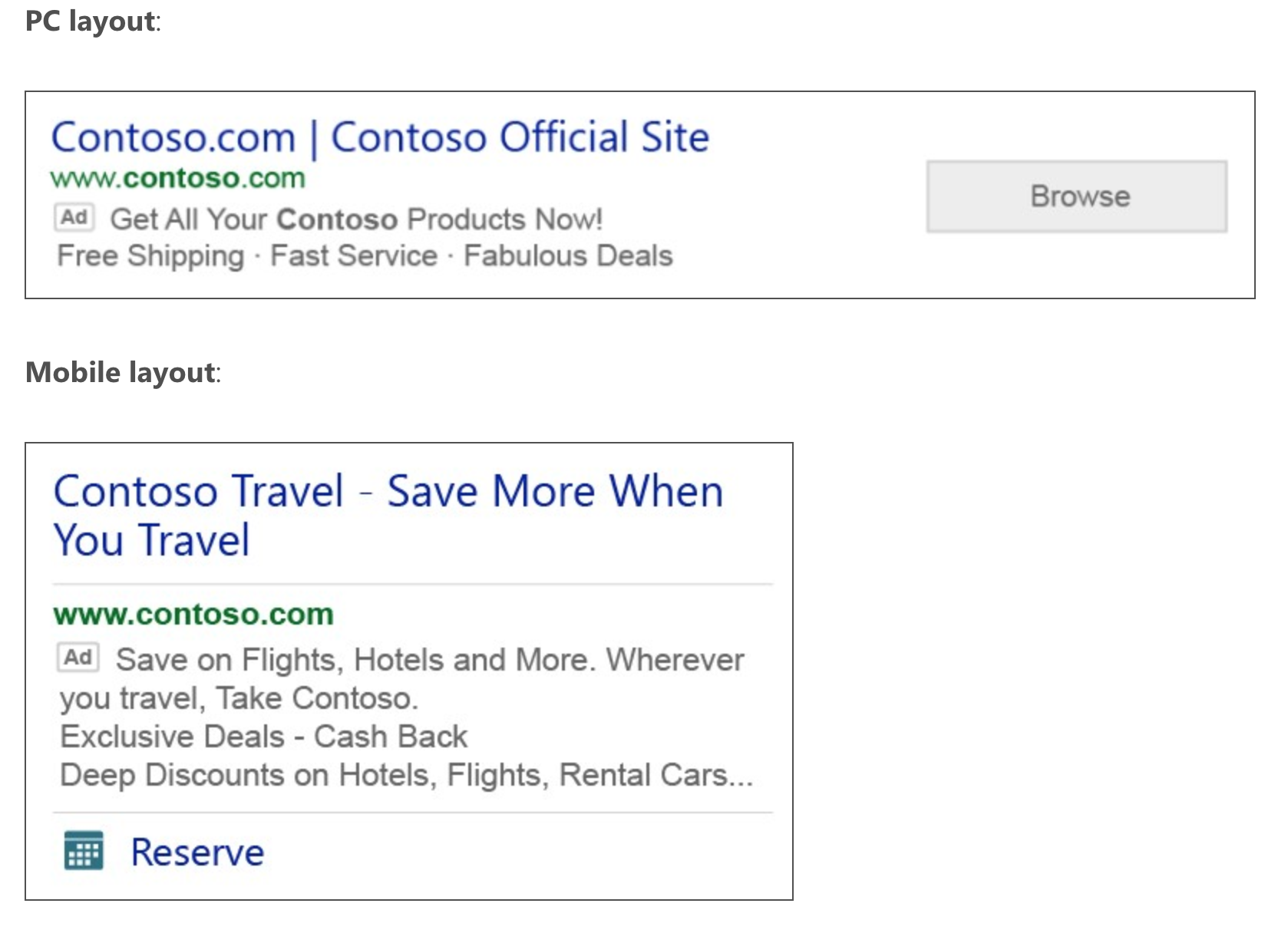Click the Ad badge in the mobile layout

tap(78, 658)
